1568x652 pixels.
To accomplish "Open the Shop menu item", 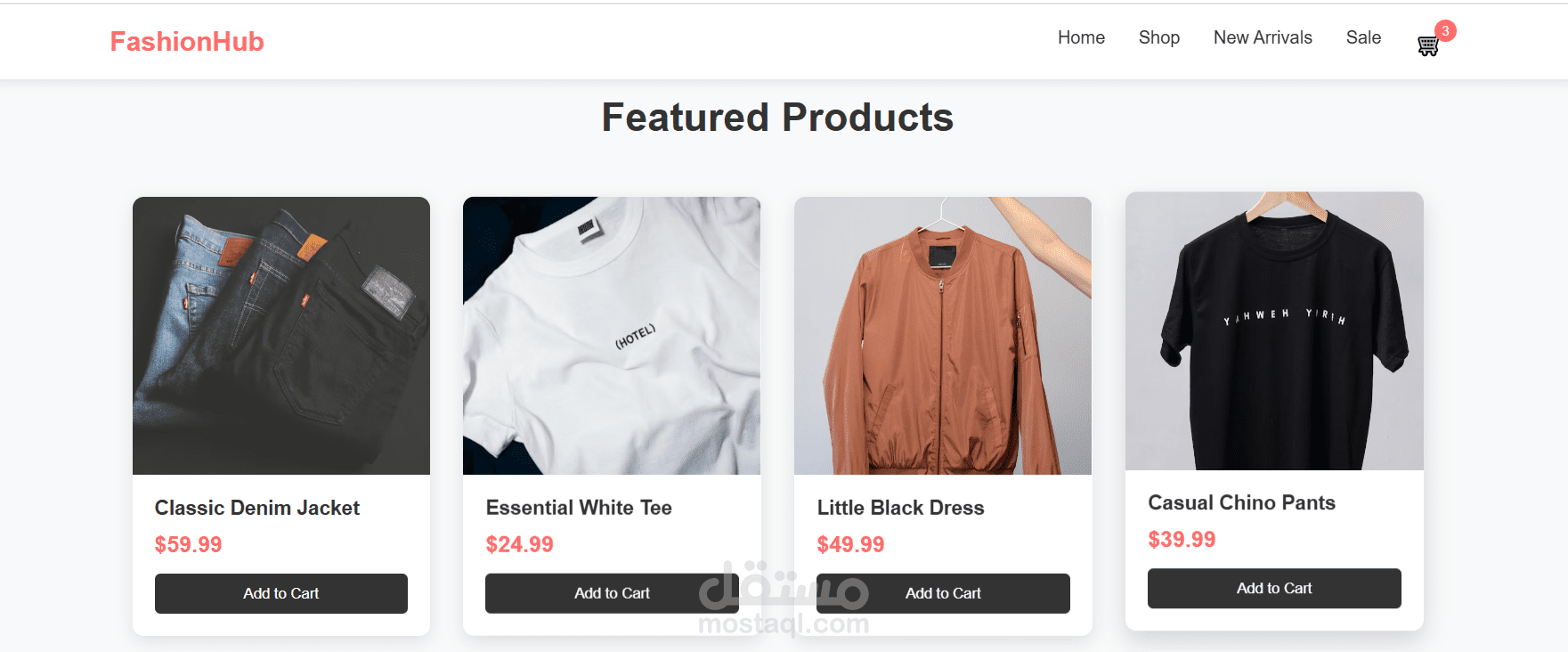I will [1158, 37].
